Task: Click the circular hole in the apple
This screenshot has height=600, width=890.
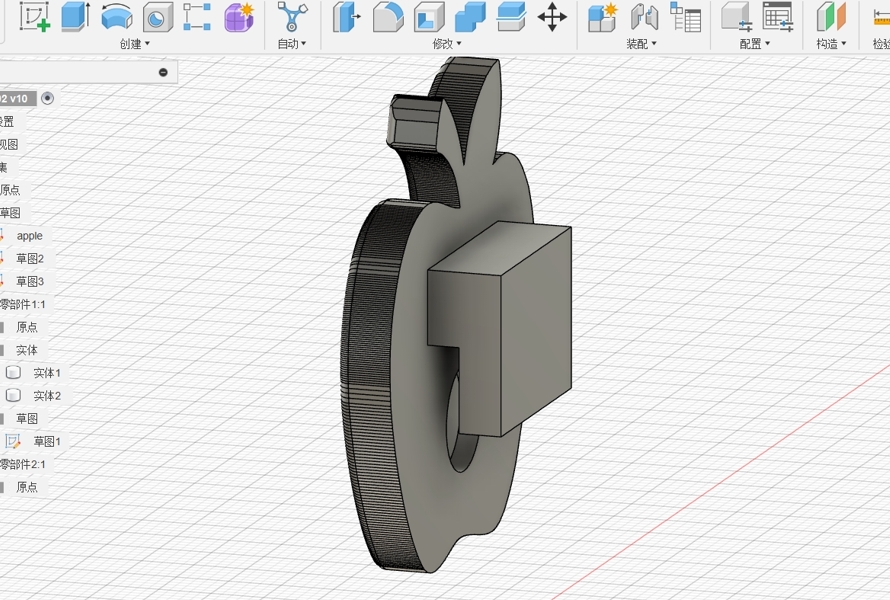Action: (460, 448)
